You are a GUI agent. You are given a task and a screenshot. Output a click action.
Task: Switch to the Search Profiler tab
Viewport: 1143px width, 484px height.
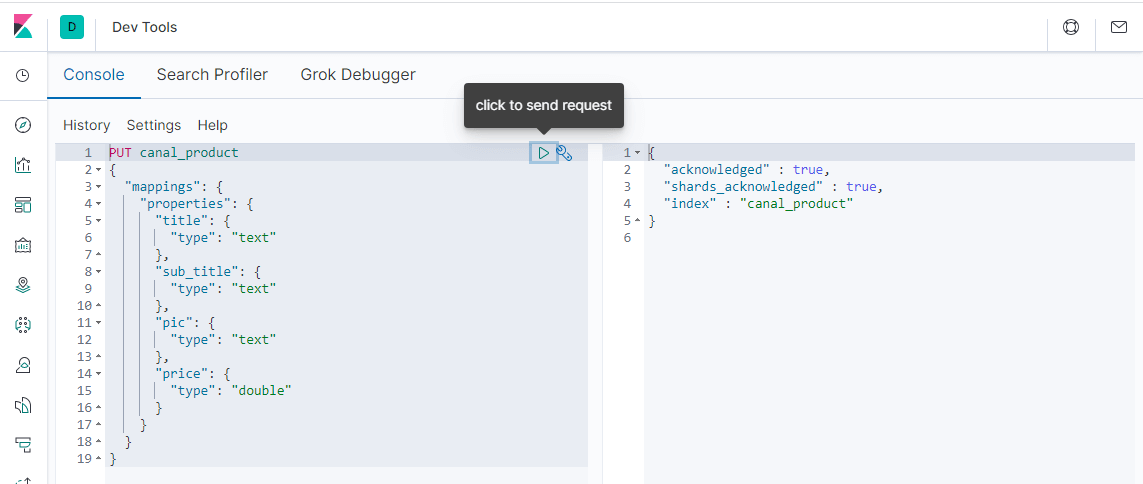(212, 74)
